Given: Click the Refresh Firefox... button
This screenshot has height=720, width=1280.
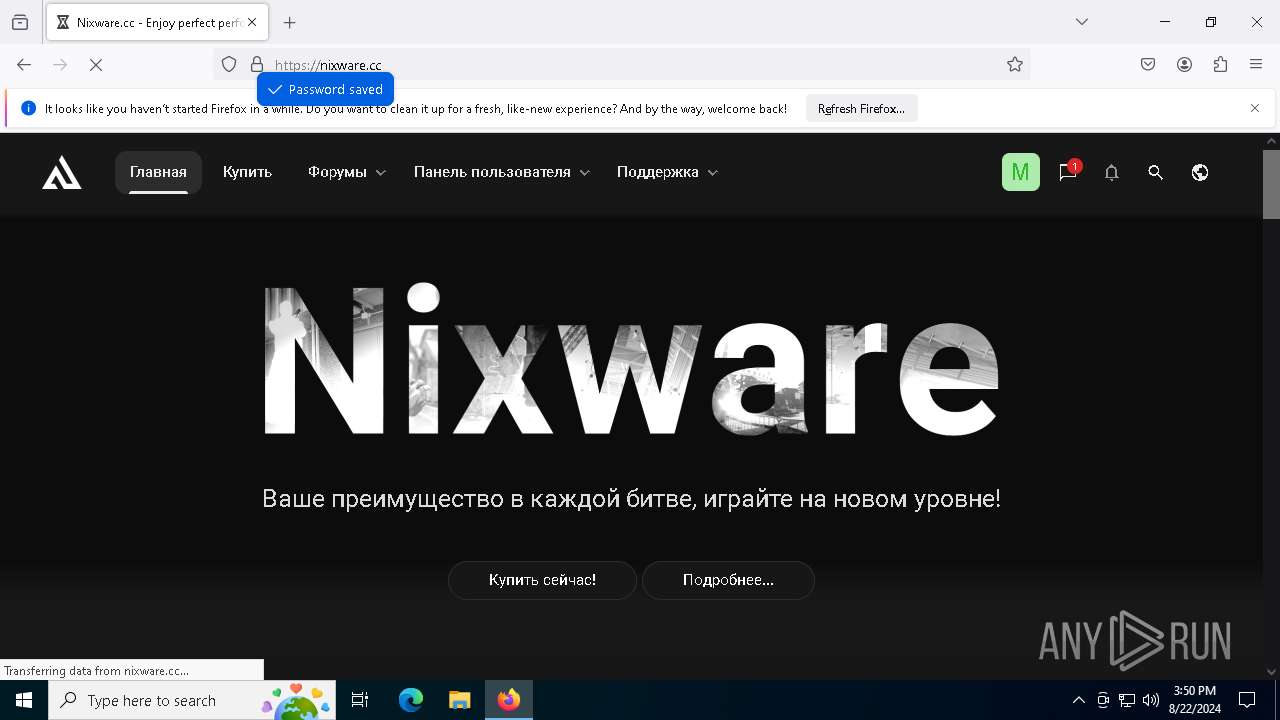Looking at the screenshot, I should [x=861, y=108].
